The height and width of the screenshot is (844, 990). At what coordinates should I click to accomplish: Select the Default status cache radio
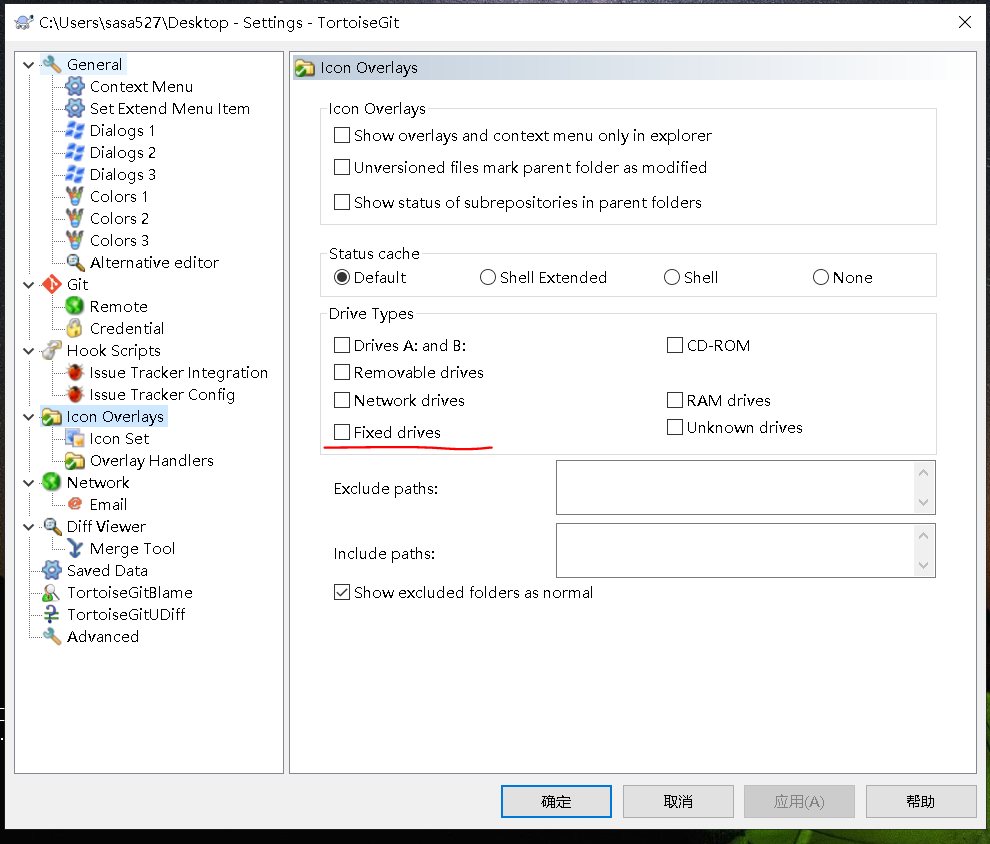[x=342, y=277]
